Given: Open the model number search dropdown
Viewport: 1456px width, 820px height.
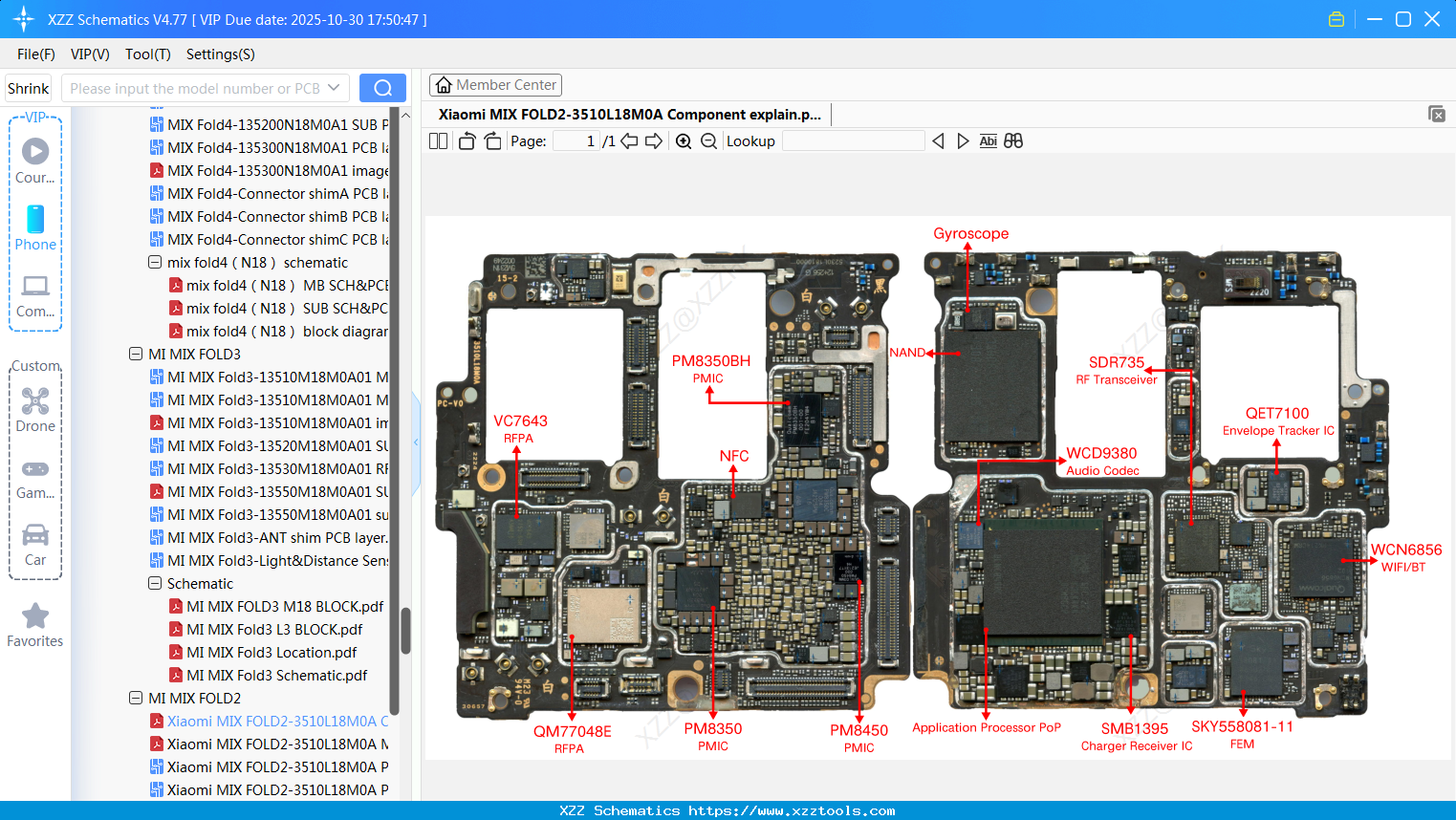Looking at the screenshot, I should click(x=335, y=86).
